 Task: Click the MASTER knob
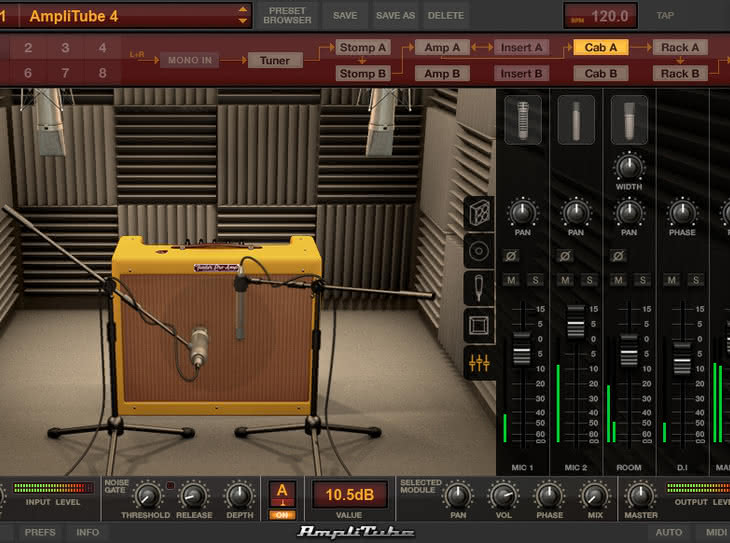[641, 496]
